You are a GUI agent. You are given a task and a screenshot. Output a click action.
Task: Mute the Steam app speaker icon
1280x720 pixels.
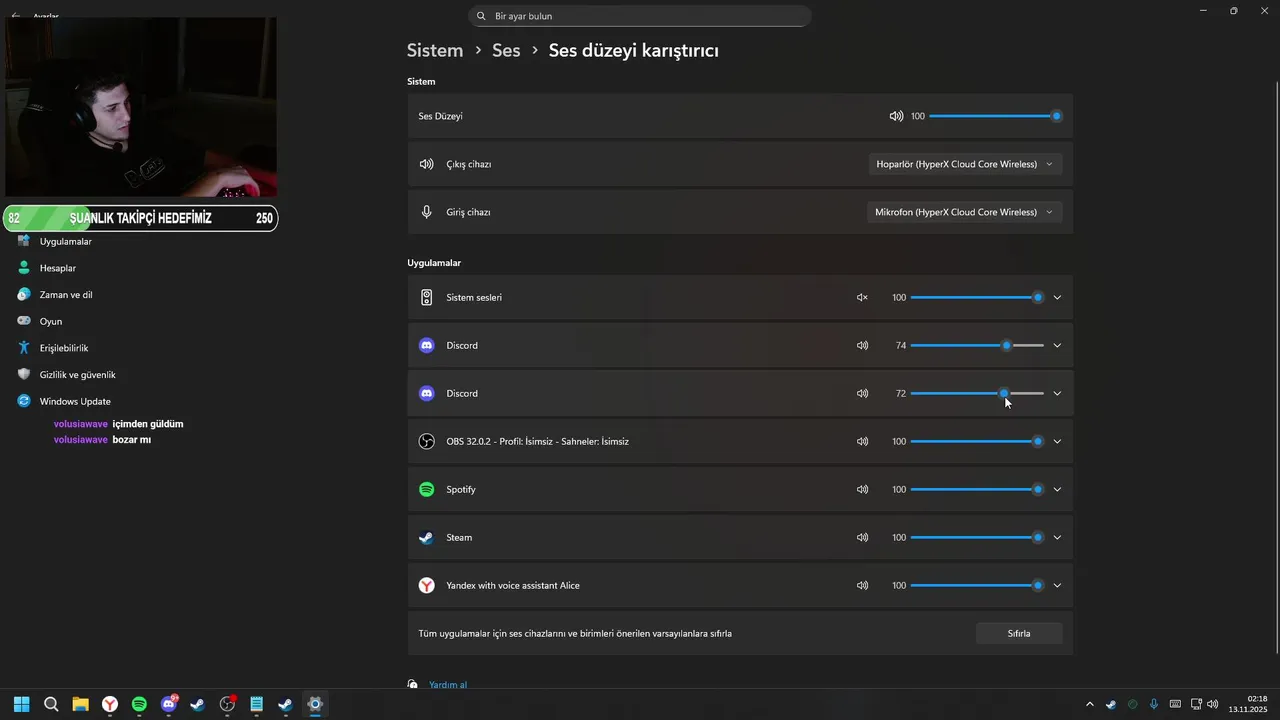pos(862,538)
